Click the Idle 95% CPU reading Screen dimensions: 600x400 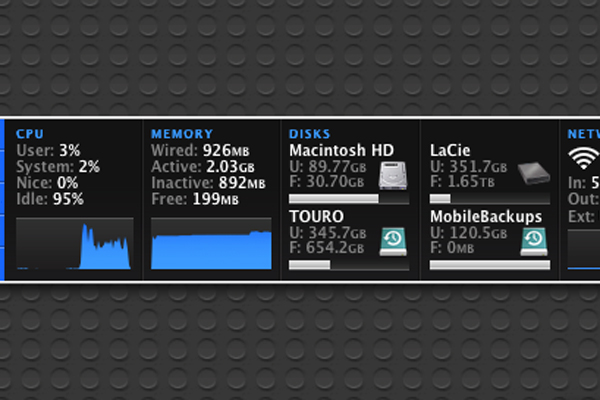[50, 199]
